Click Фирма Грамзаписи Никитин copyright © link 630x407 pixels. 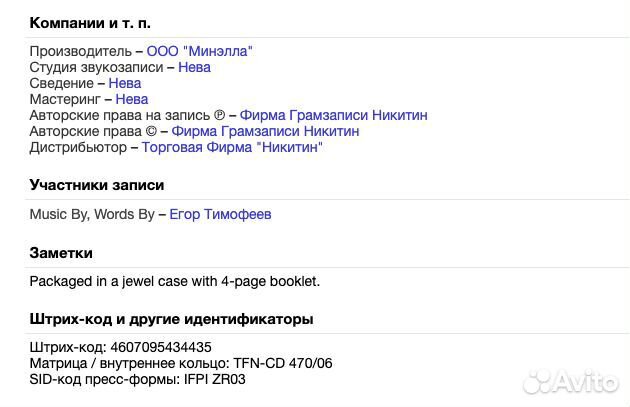coord(265,131)
